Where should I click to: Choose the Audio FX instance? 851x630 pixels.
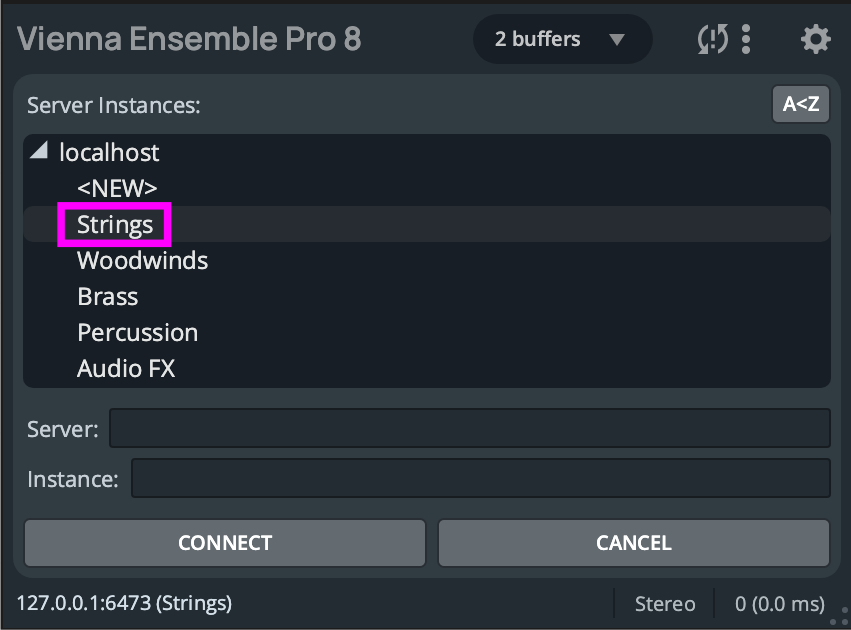126,368
